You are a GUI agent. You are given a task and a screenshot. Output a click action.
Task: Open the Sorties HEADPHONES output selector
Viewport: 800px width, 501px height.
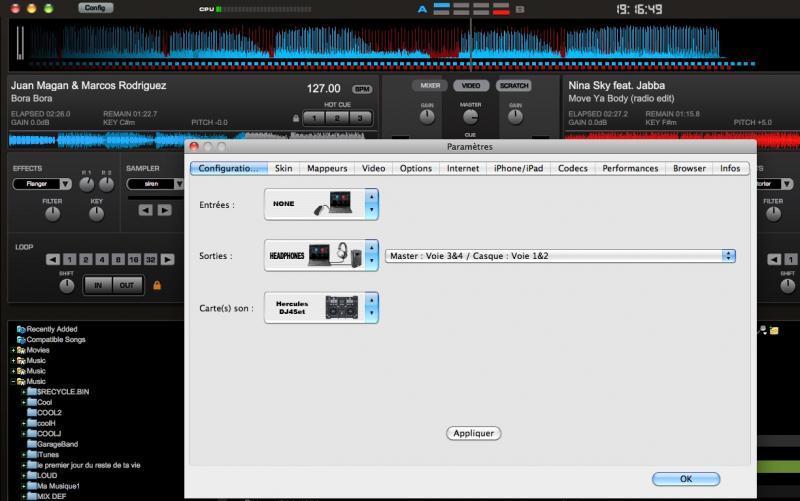[x=321, y=255]
